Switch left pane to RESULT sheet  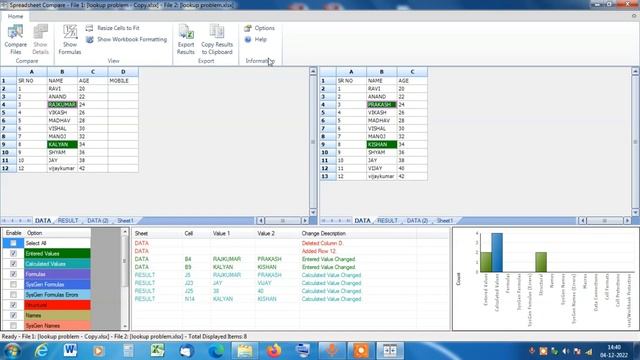pos(68,220)
